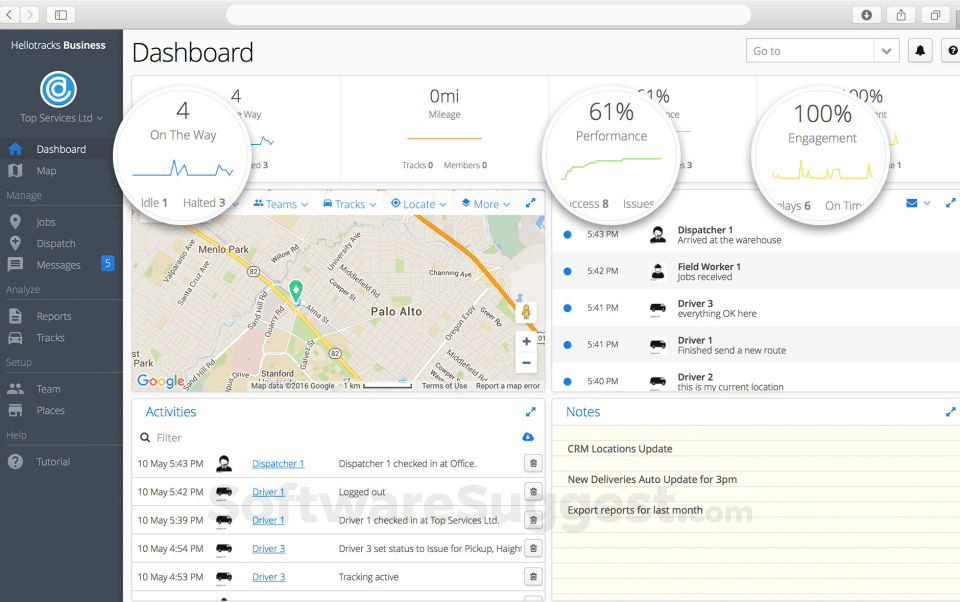Viewport: 960px width, 602px height.
Task: Click the blue status dot beside Driver 3
Action: pos(569,307)
